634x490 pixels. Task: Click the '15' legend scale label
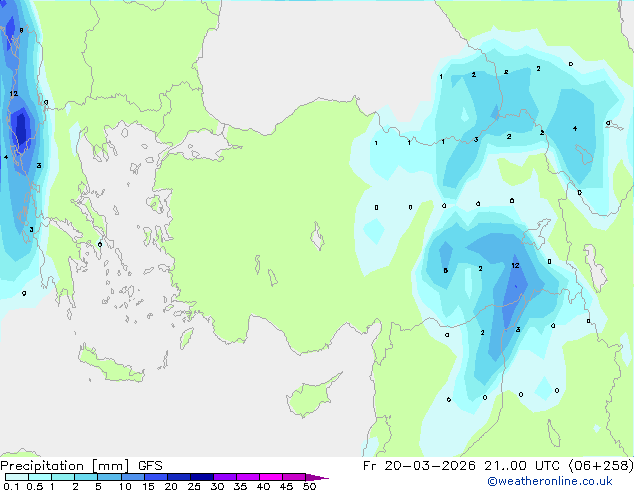(x=148, y=486)
